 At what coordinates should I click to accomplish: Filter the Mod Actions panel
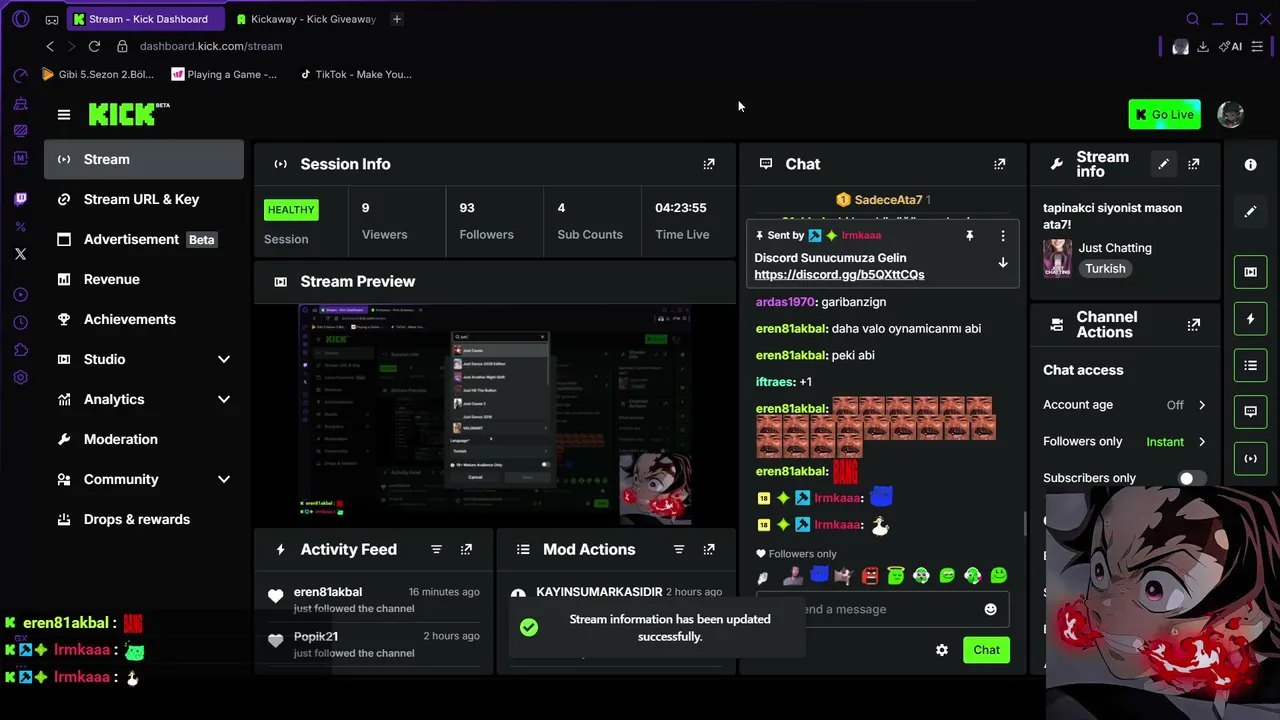click(679, 550)
